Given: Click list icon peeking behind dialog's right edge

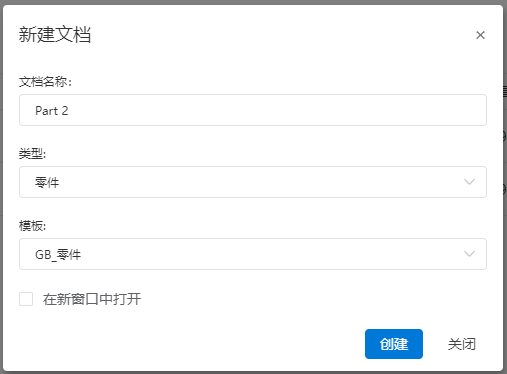Looking at the screenshot, I should (505, 91).
